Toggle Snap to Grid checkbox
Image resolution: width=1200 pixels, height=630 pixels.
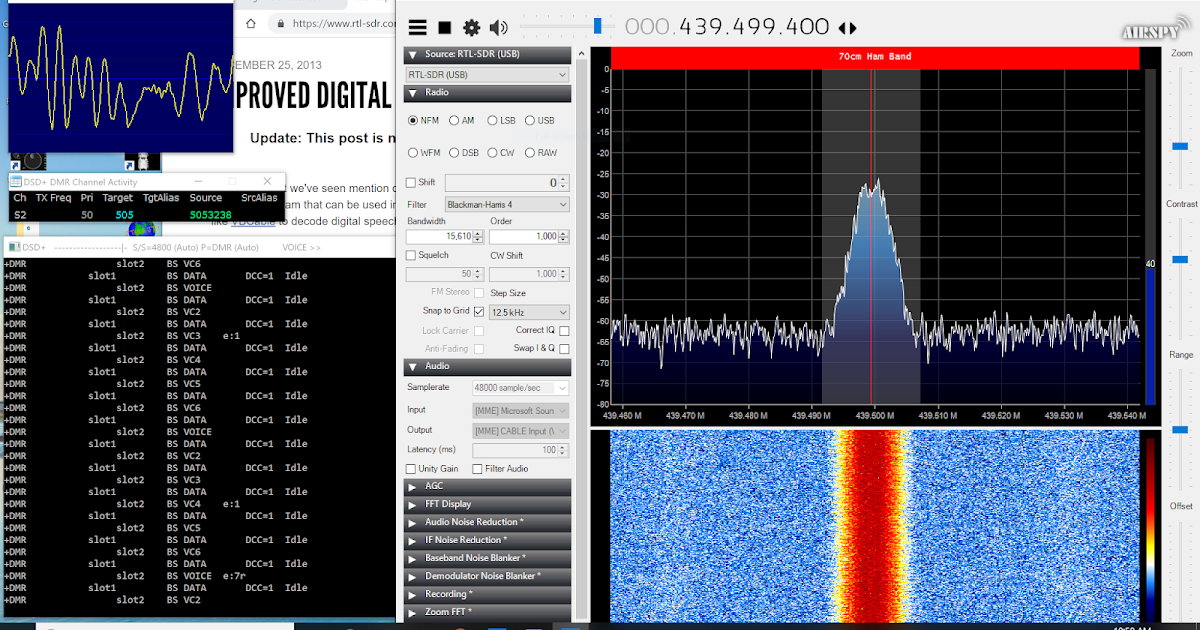pos(478,312)
